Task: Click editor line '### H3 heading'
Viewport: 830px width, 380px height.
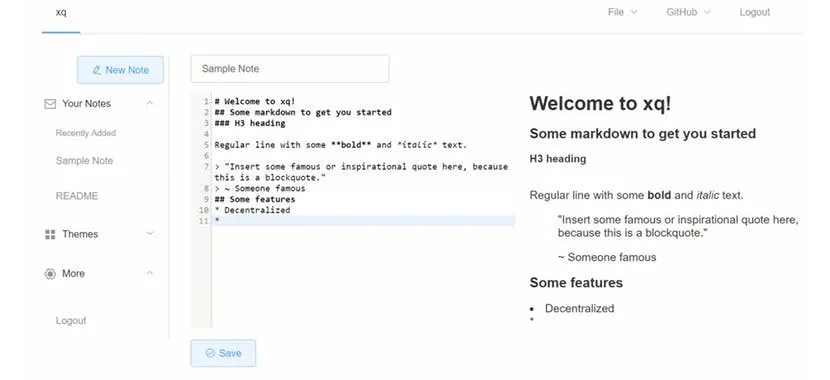Action: pos(250,123)
